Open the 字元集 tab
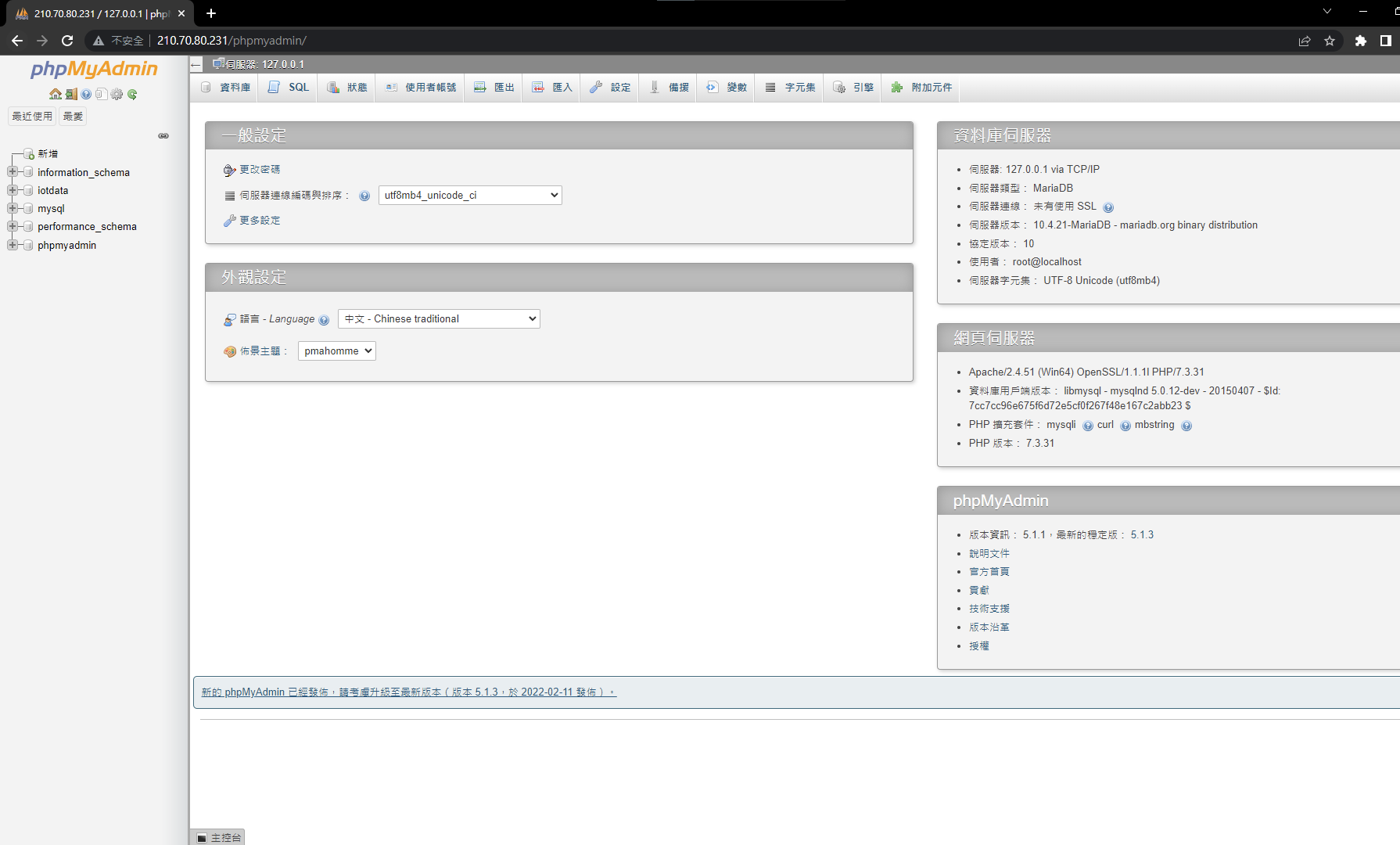This screenshot has width=1400, height=845. point(790,88)
